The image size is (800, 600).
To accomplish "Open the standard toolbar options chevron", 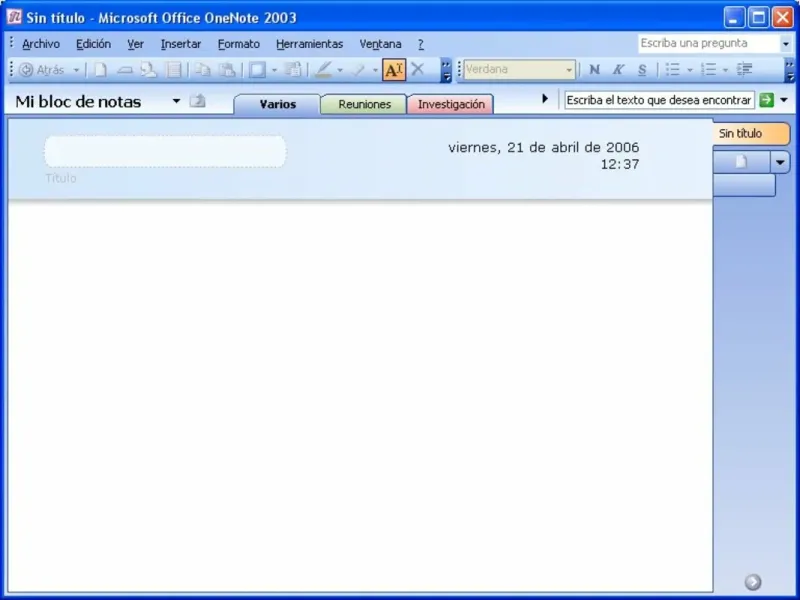I will (446, 70).
